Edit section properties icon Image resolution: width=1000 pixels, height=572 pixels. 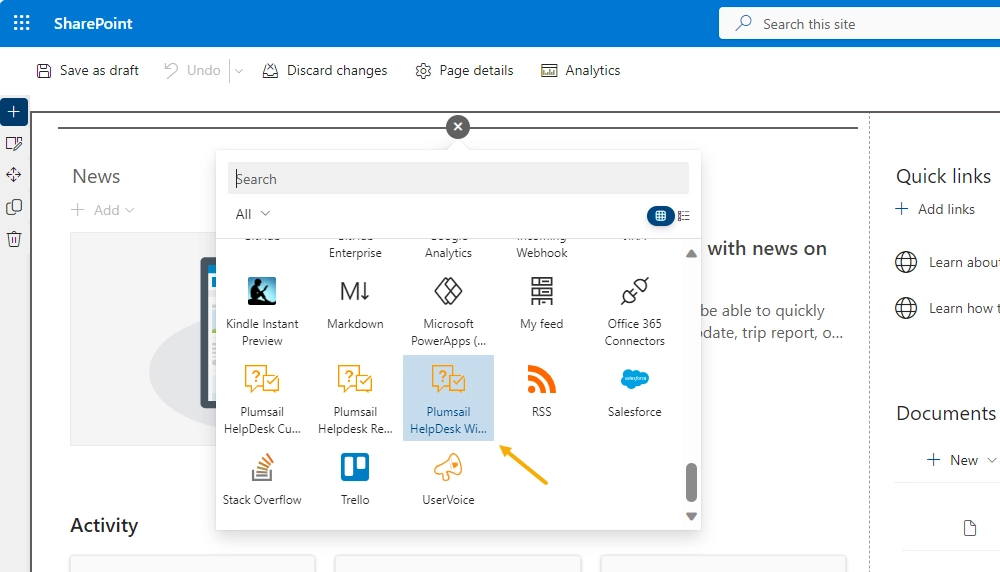[13, 143]
